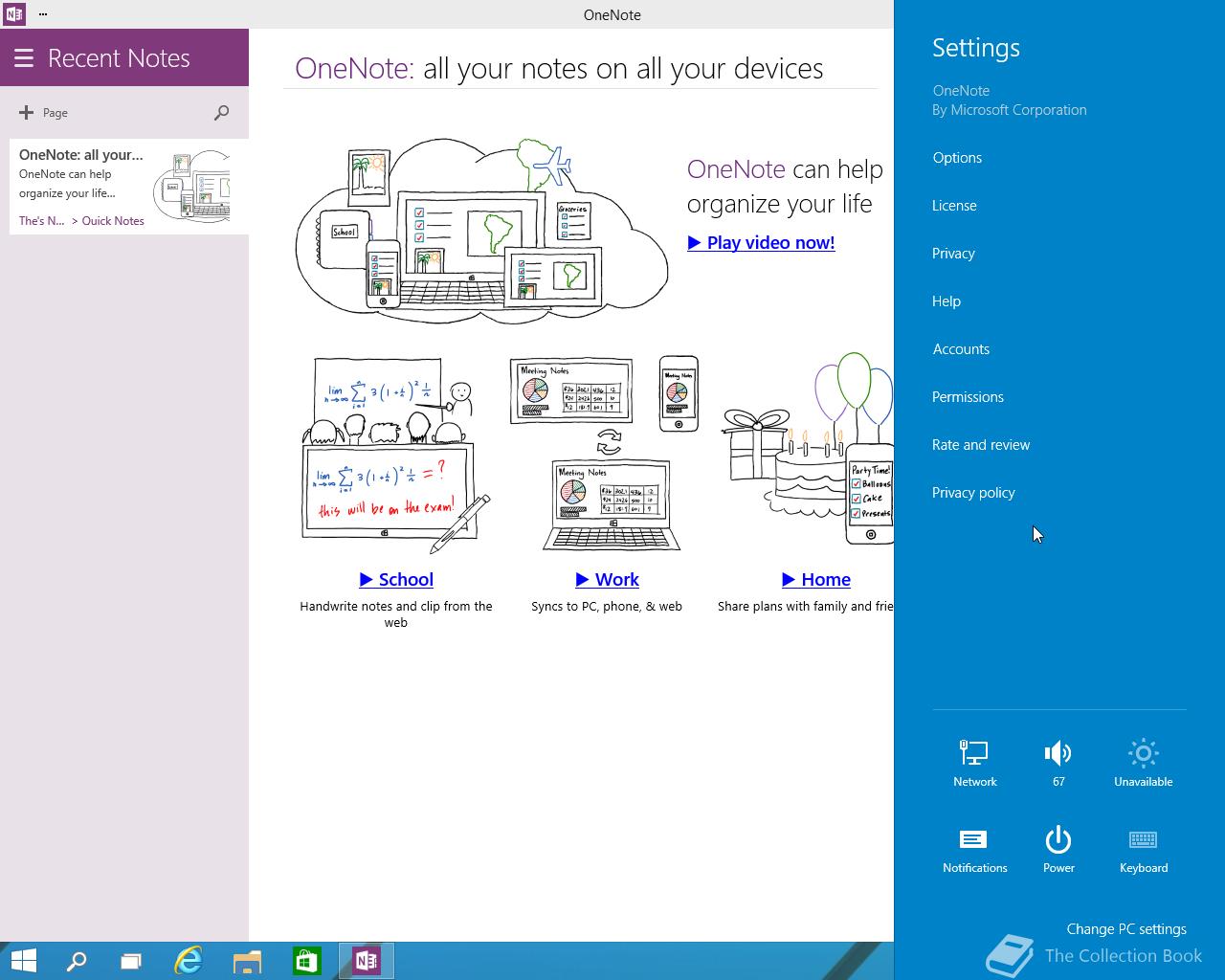The width and height of the screenshot is (1225, 980).
Task: Click 'Recent Notes' header label
Action: point(119,58)
